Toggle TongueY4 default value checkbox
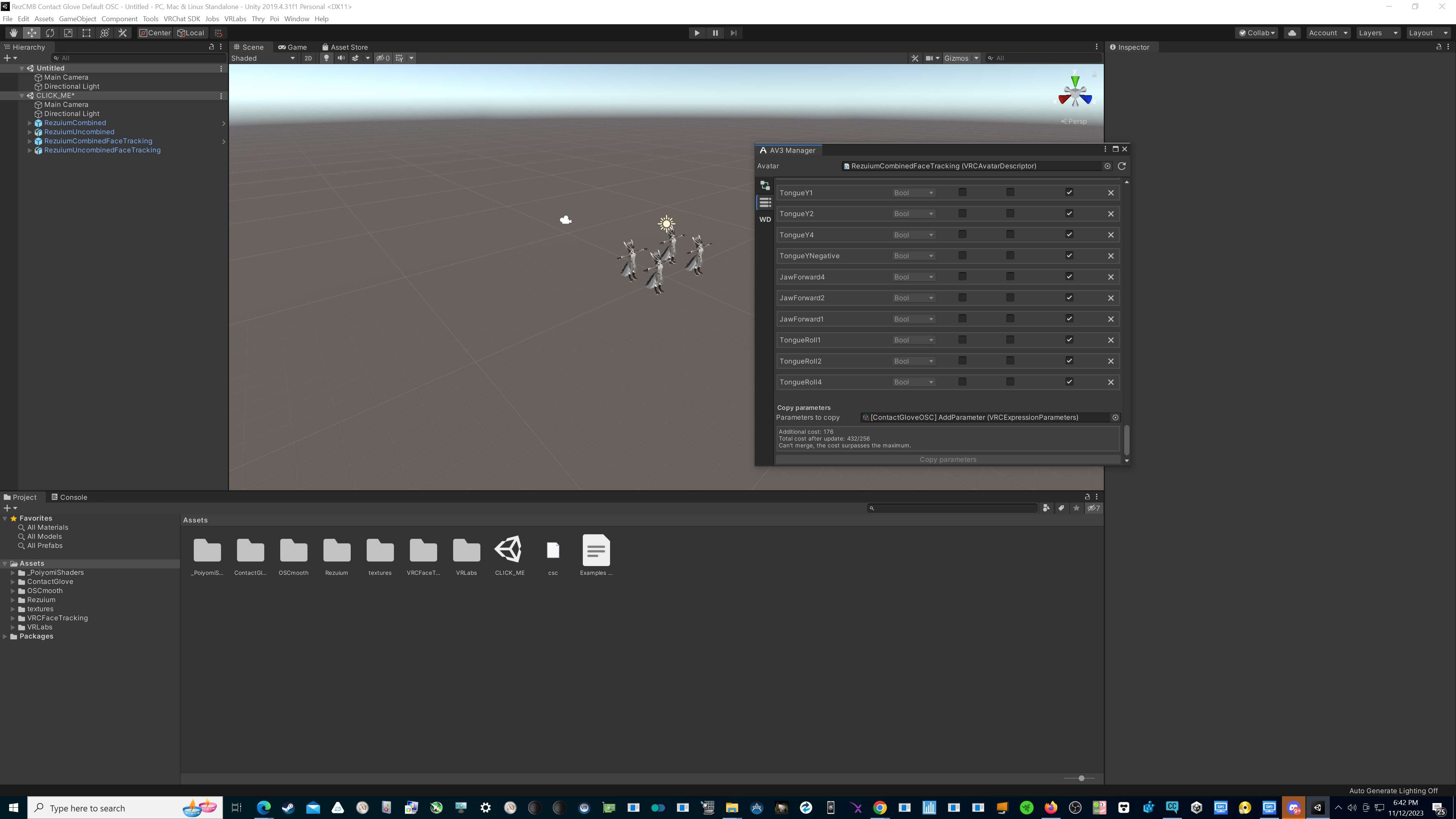Viewport: 1456px width, 819px height. (x=963, y=234)
